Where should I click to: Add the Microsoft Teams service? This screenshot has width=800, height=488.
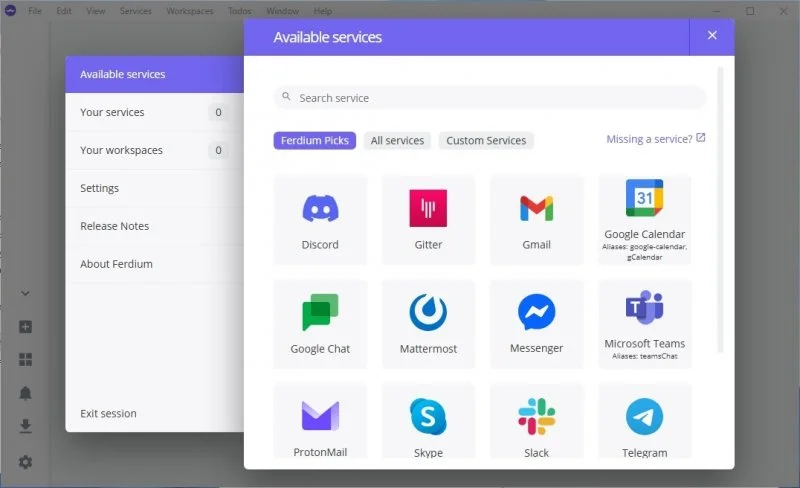(x=644, y=324)
